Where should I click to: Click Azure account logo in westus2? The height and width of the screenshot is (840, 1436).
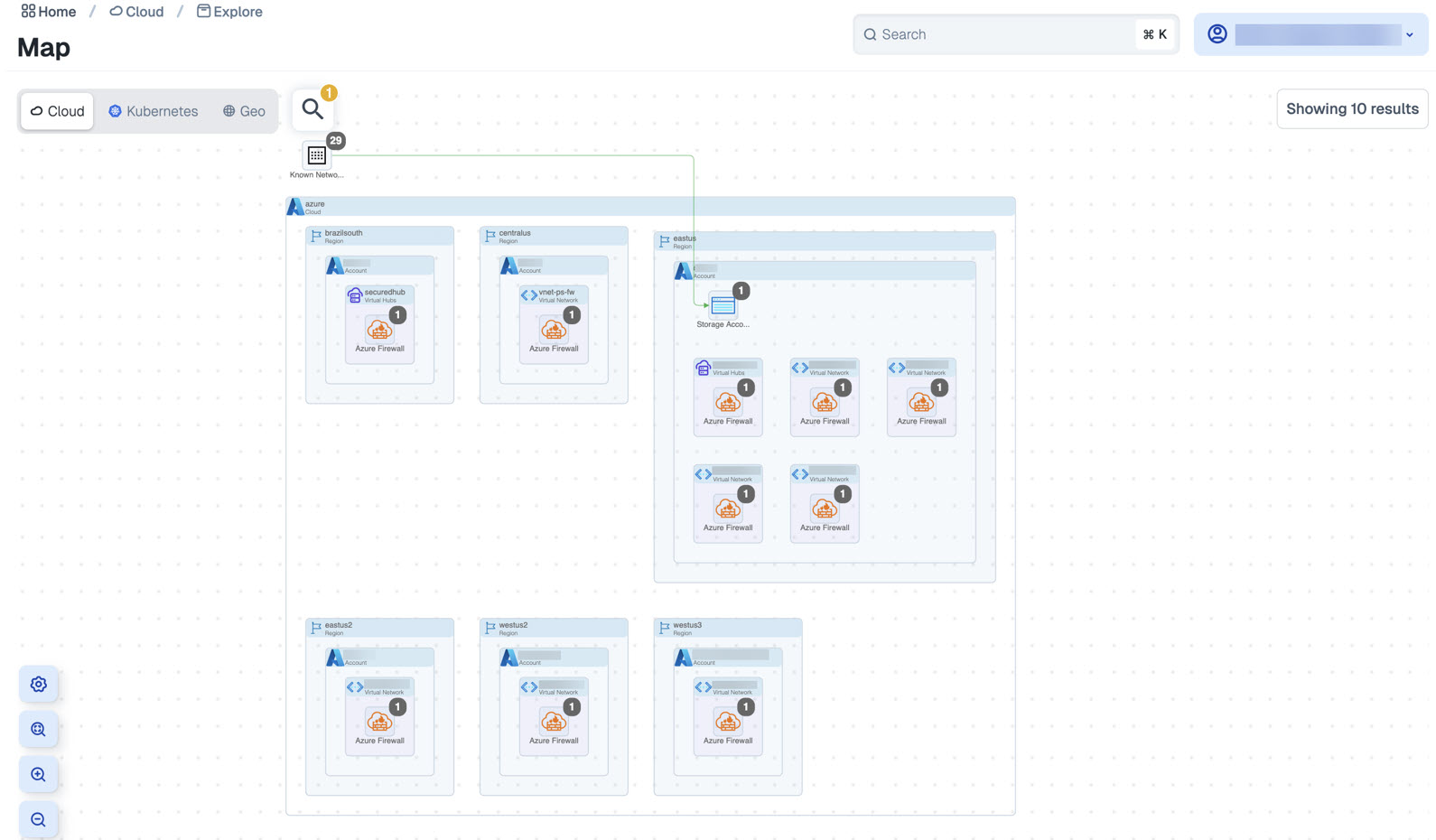tap(509, 658)
